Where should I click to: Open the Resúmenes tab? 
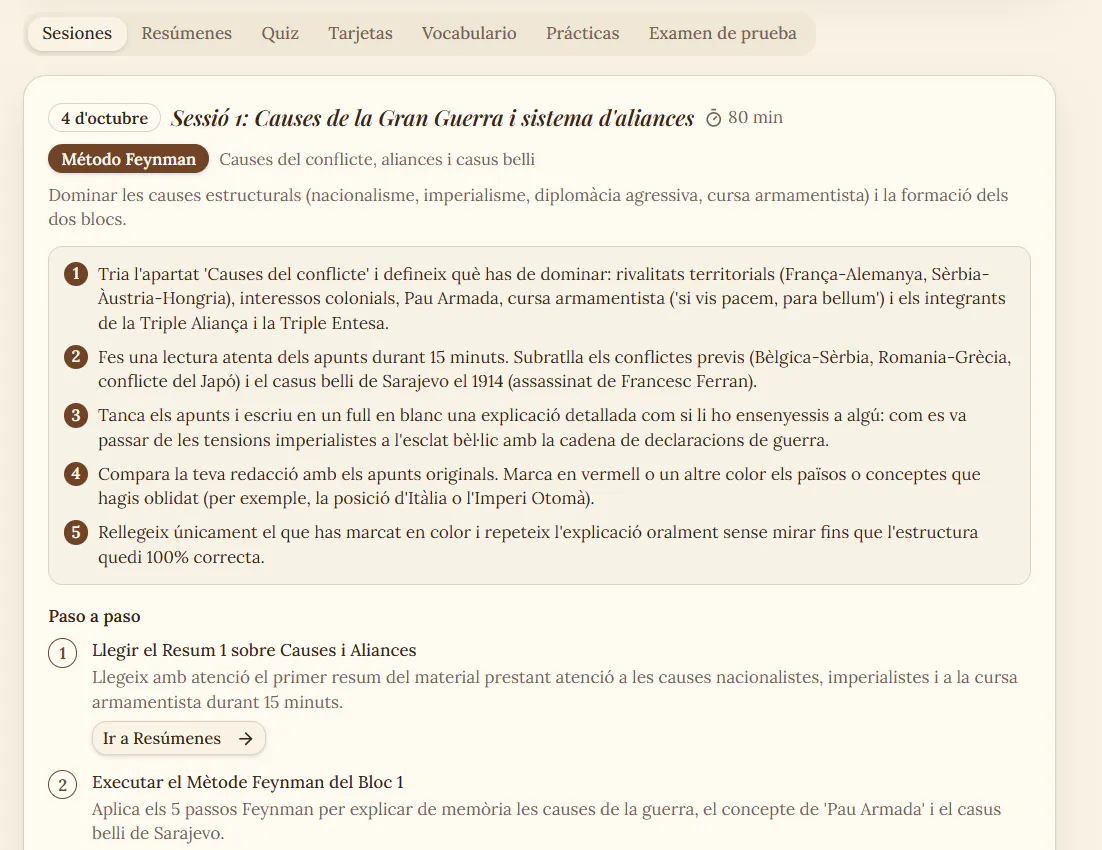click(186, 33)
